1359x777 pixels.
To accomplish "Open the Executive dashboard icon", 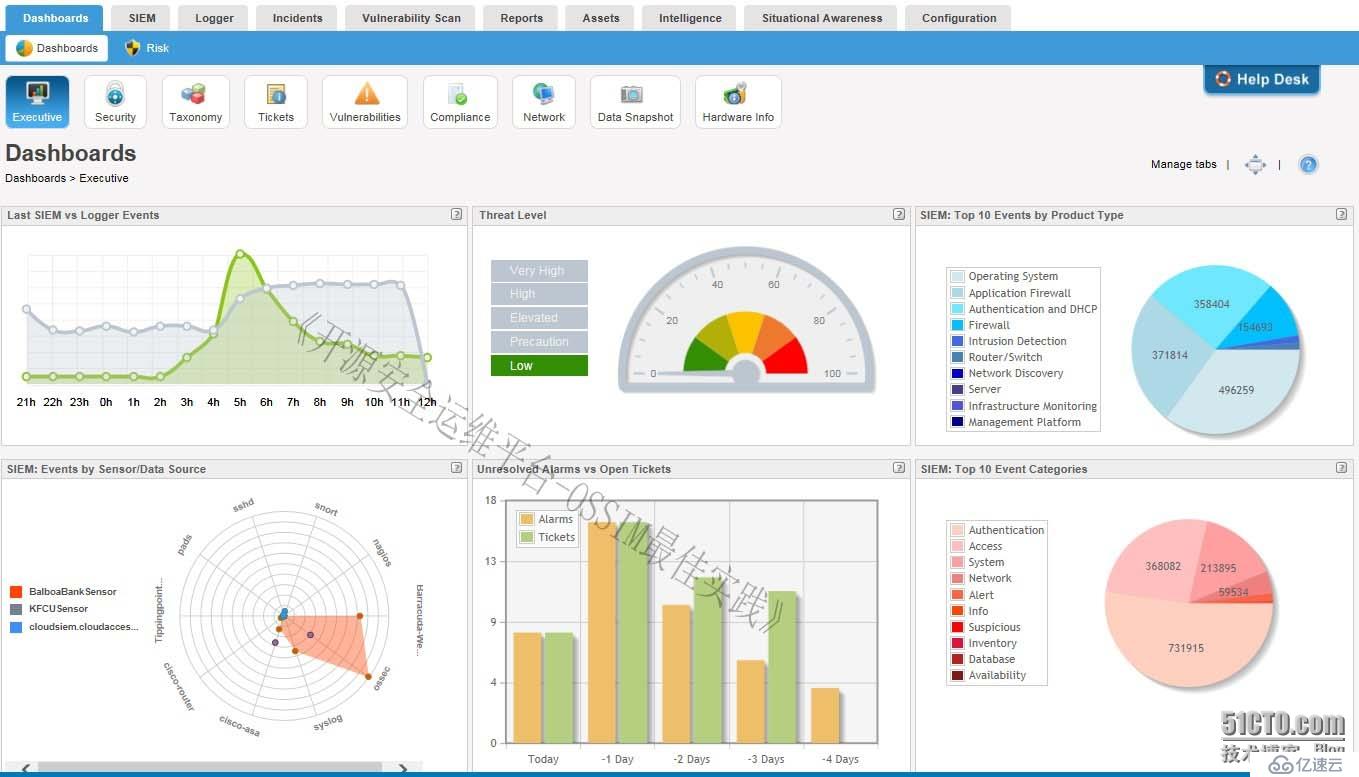I will click(x=37, y=102).
